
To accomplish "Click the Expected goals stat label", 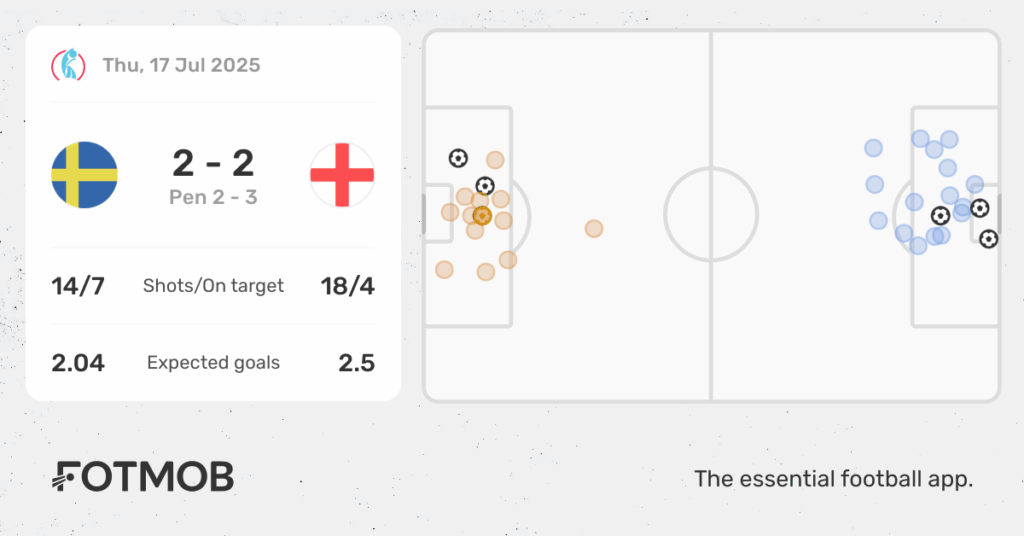I will click(213, 363).
